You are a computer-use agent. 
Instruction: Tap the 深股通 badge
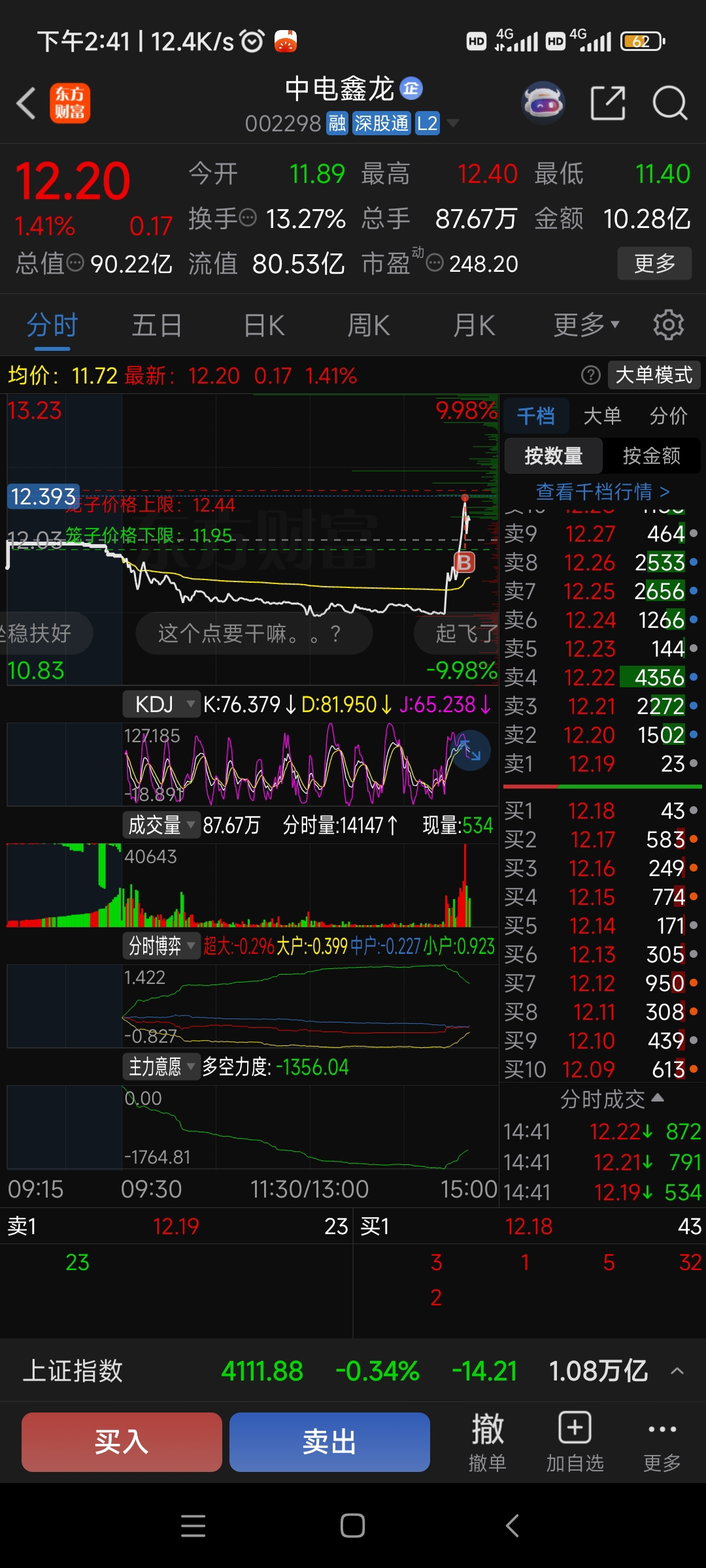(x=382, y=123)
